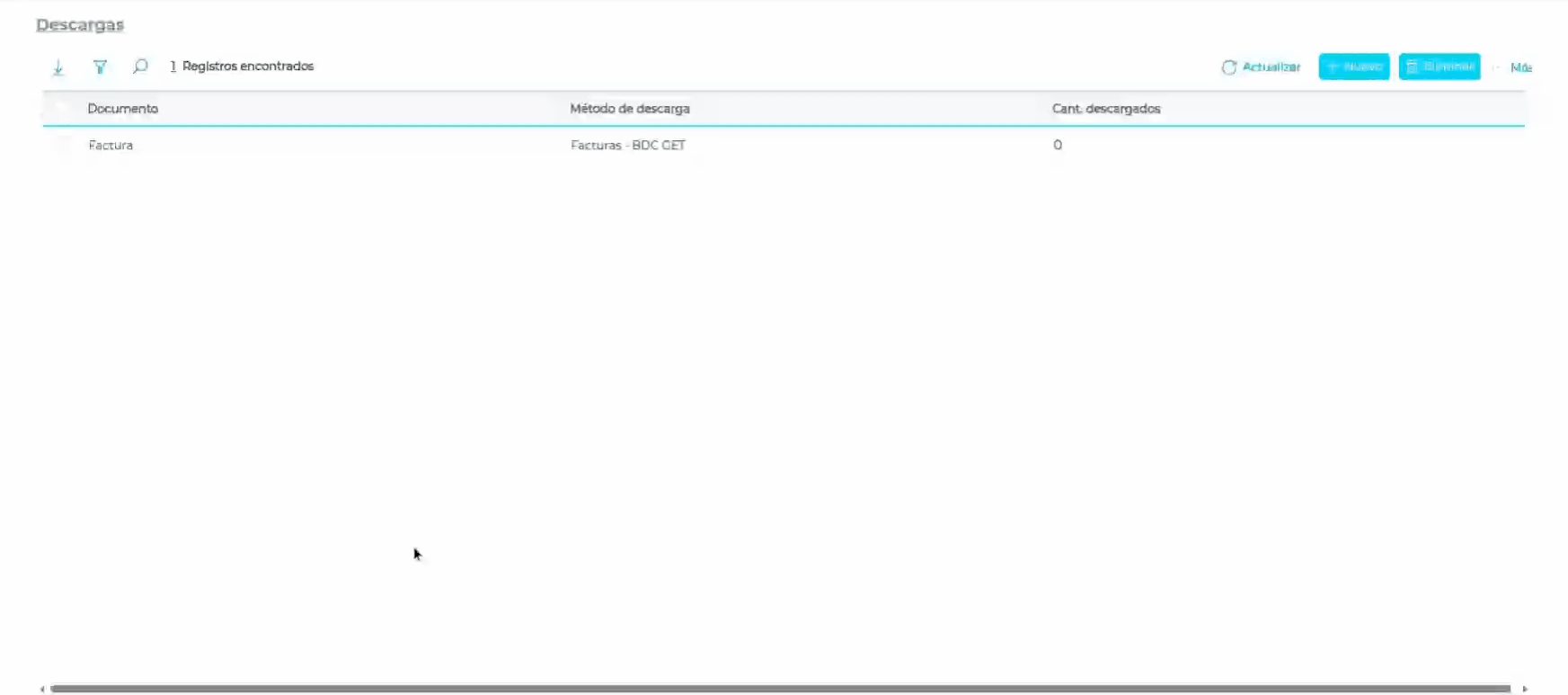Click the download arrow icon in toolbar
This screenshot has height=695, width=1568.
tap(58, 67)
